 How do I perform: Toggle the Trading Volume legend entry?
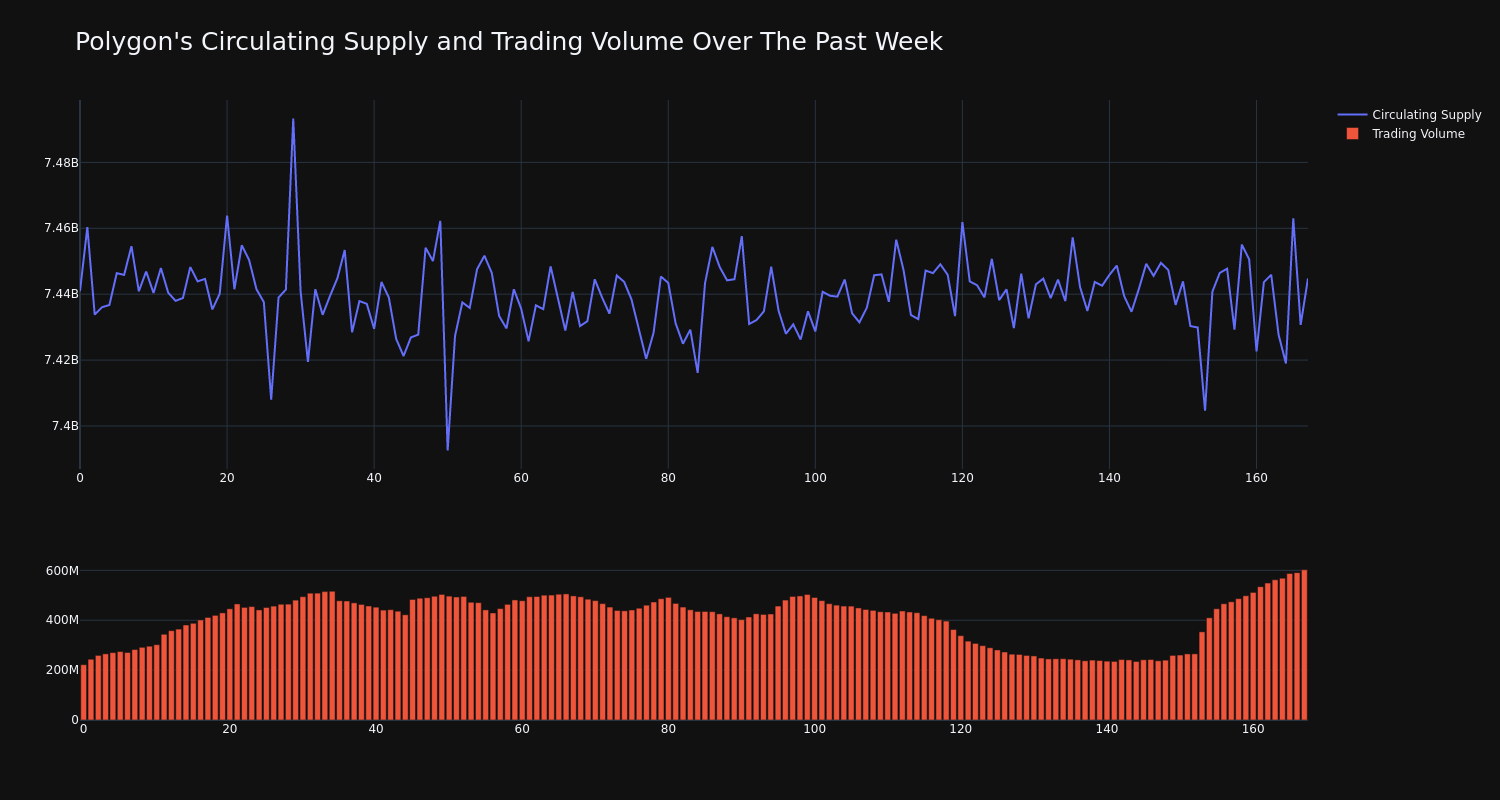pos(1405,134)
